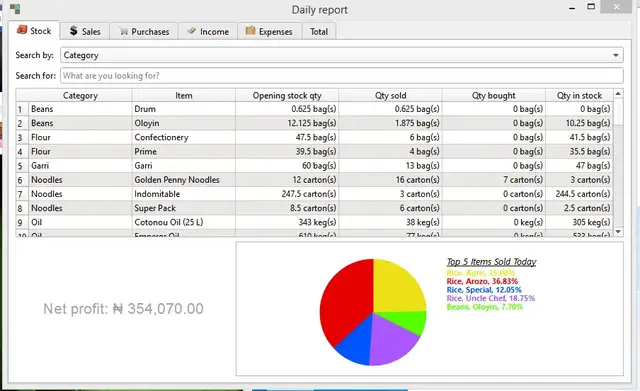Sort by Qty in stock header
640x391 pixels.
coord(579,96)
